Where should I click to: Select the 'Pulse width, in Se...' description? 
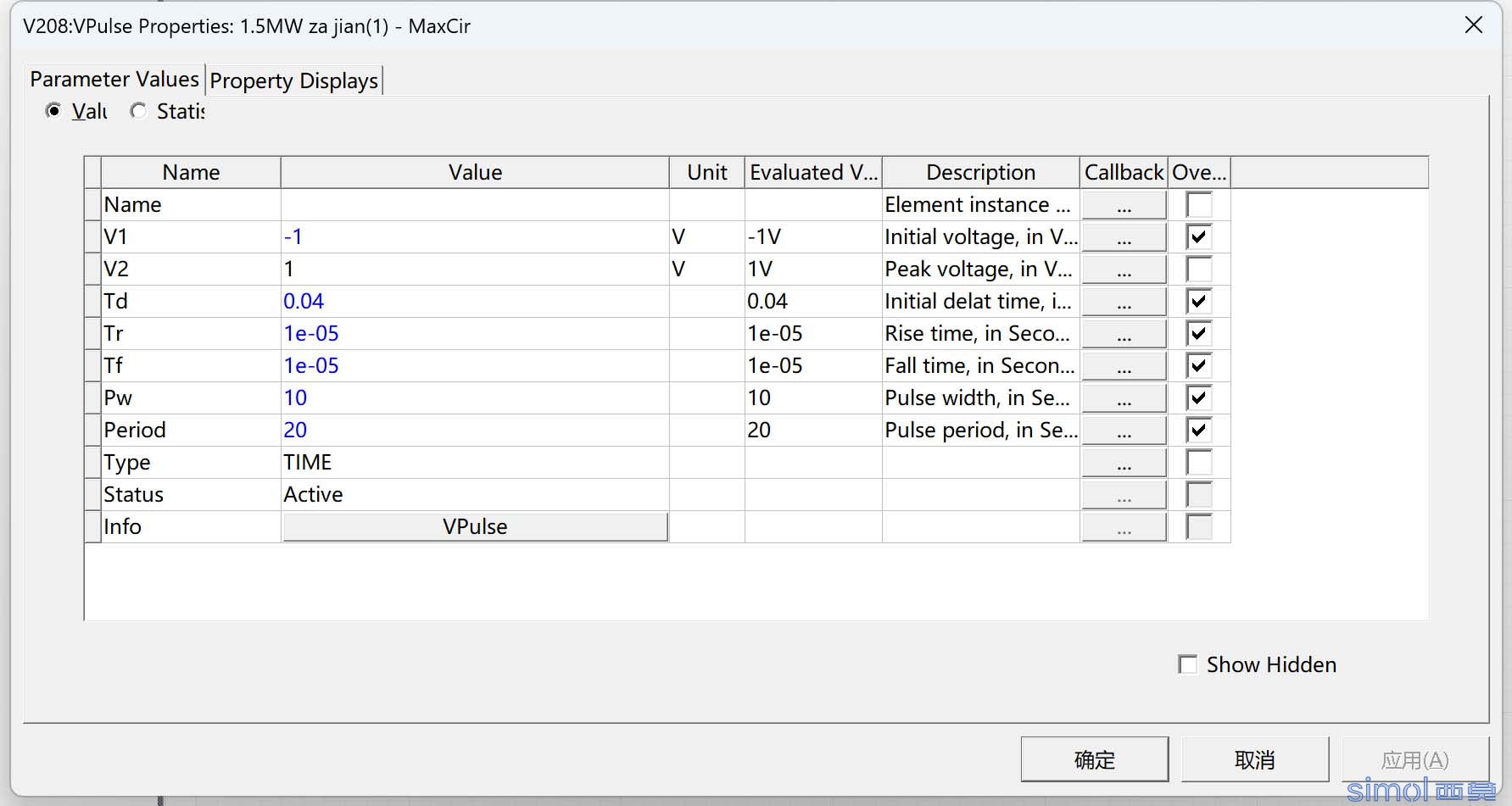pyautogui.click(x=980, y=398)
